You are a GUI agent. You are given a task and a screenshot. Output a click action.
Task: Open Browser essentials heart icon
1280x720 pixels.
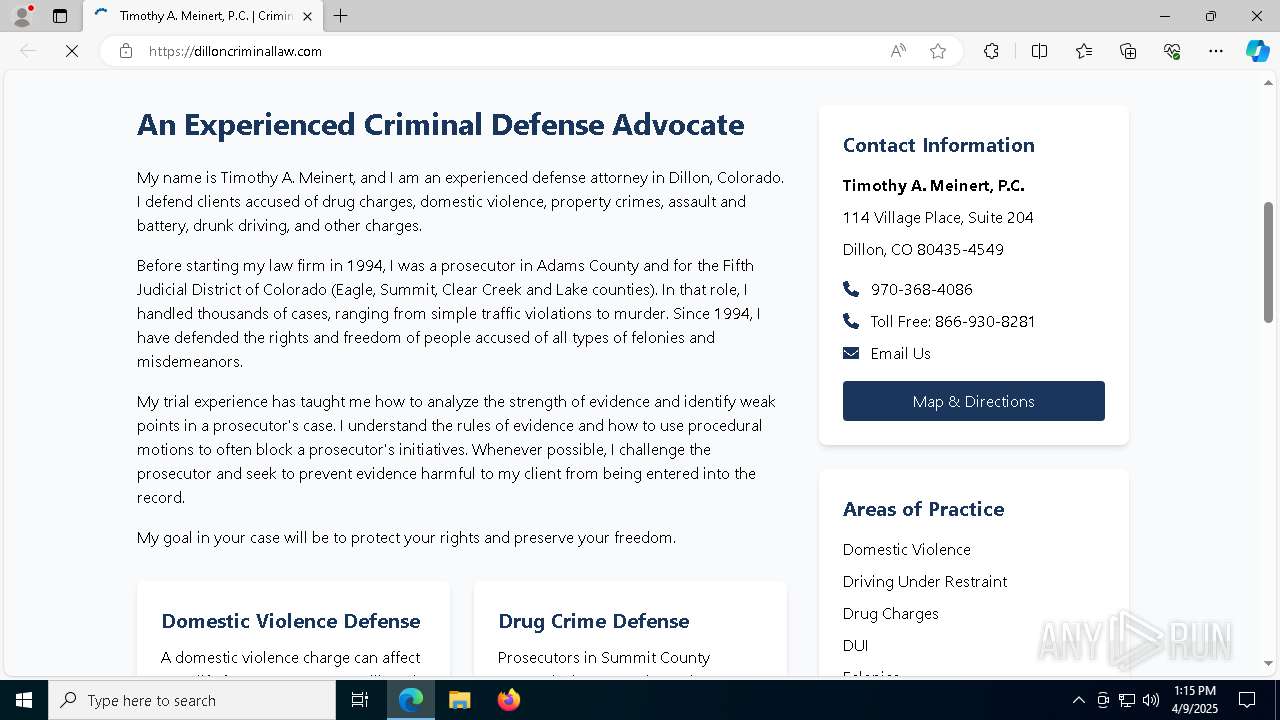pos(1172,51)
